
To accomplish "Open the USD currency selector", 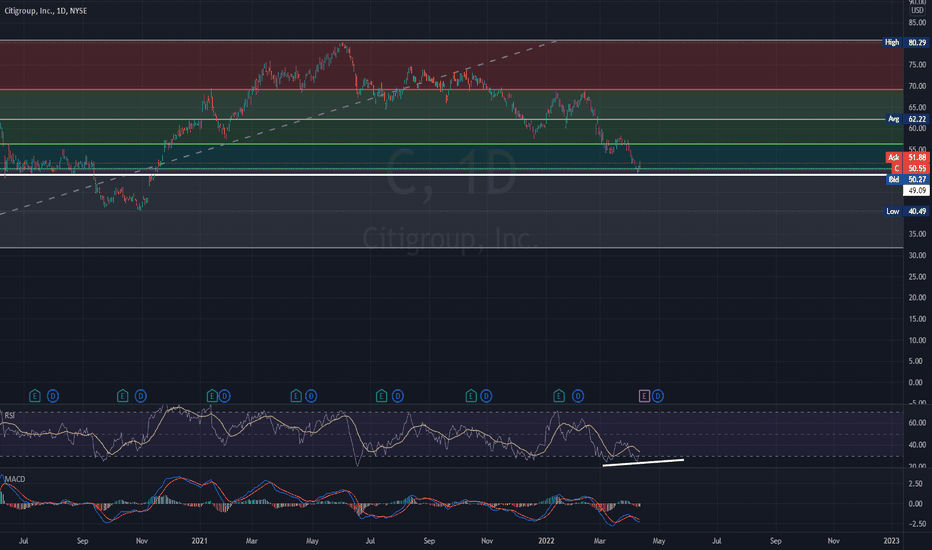I will tap(917, 11).
